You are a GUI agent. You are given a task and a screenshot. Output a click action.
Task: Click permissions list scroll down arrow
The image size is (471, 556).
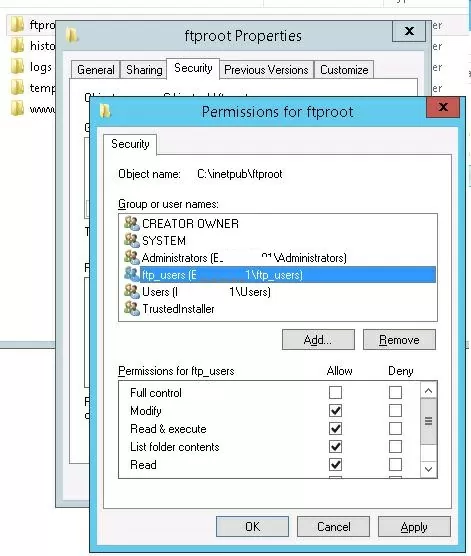coord(428,469)
